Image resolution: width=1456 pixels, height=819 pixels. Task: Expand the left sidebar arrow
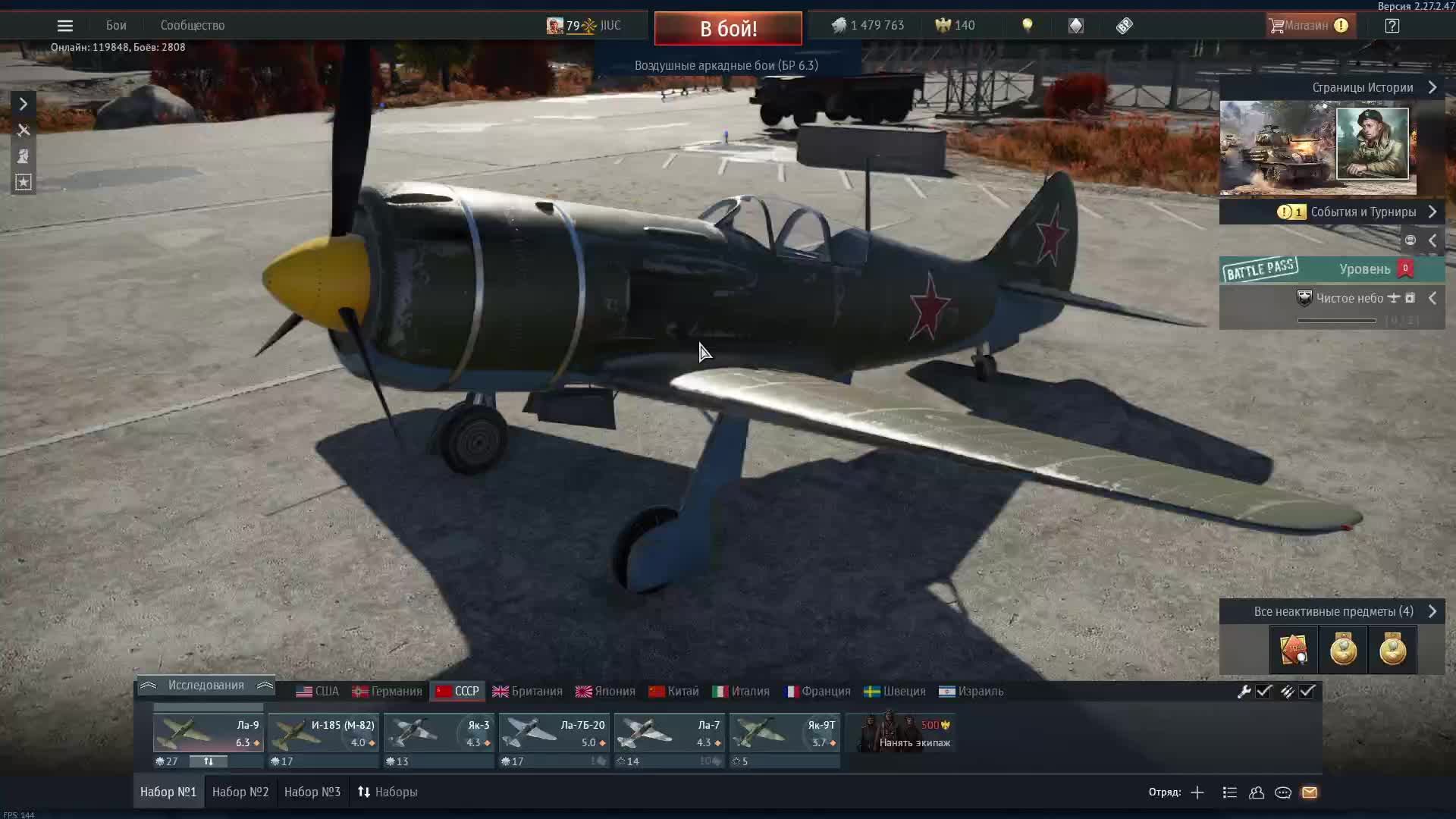click(x=24, y=104)
